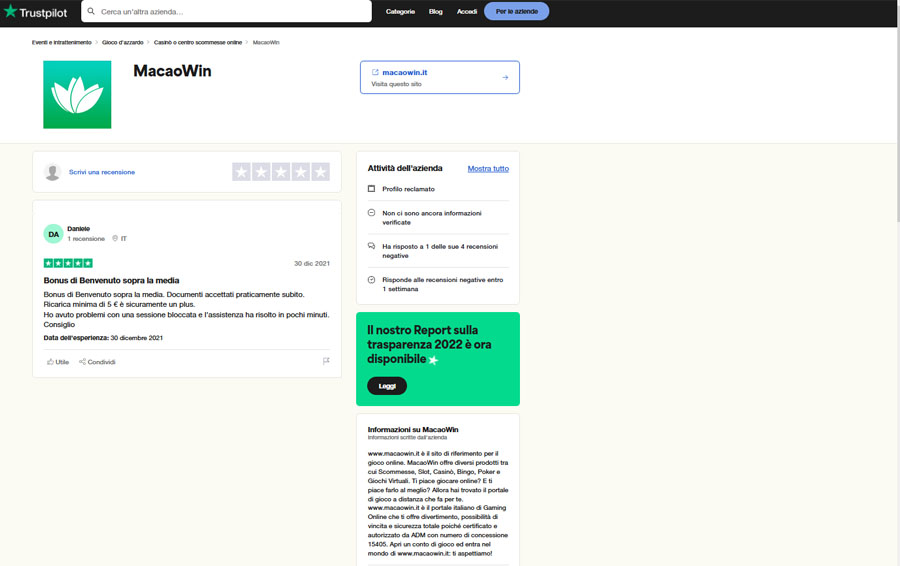The height and width of the screenshot is (566, 900).
Task: Click the location pin icon next to IT
Action: [x=115, y=238]
